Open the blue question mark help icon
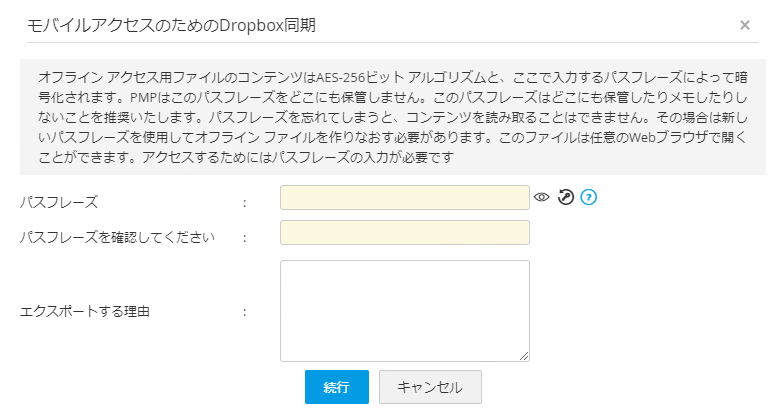The image size is (781, 416). (588, 198)
